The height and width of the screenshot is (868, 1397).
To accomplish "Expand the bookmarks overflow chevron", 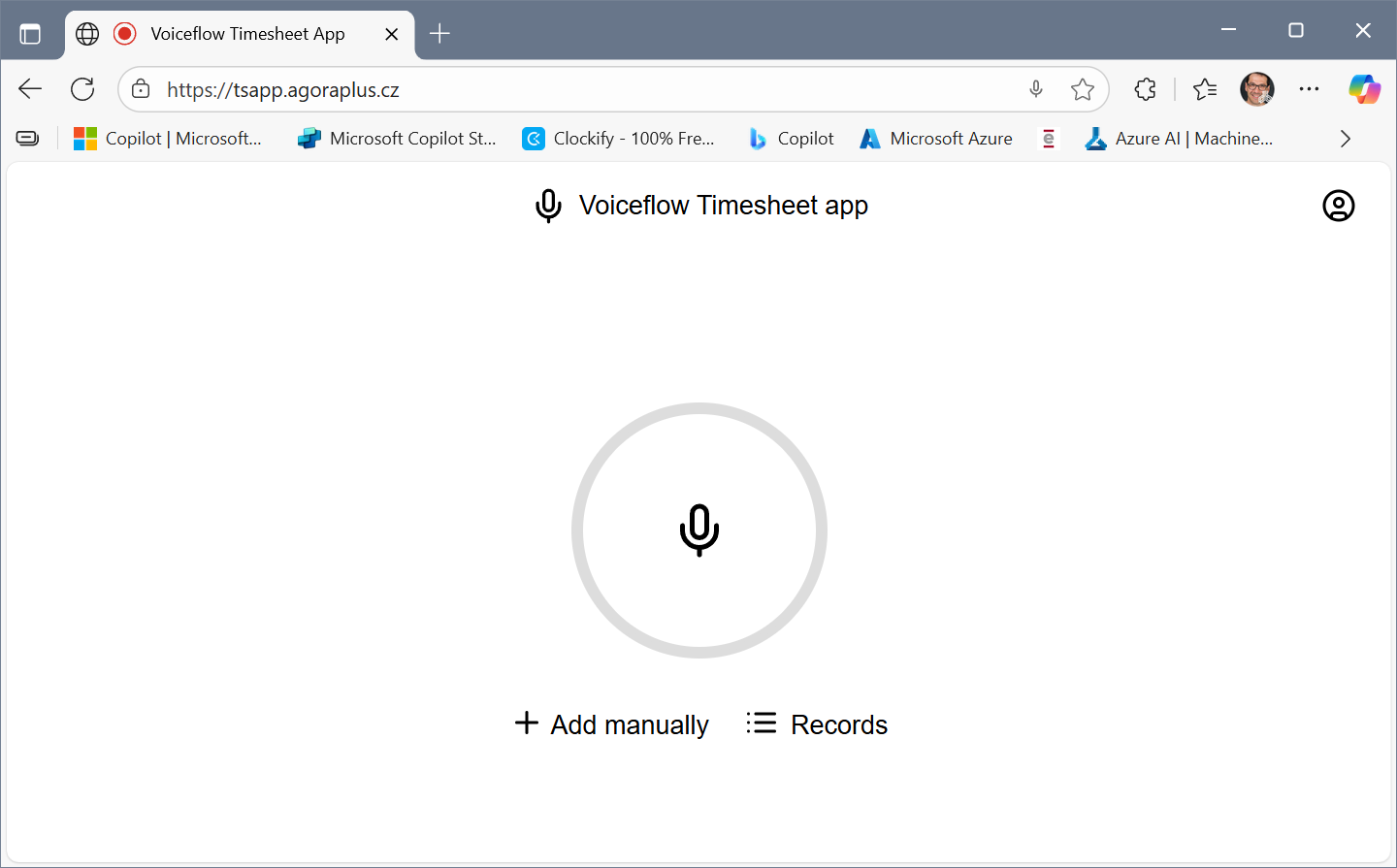I will pyautogui.click(x=1345, y=139).
